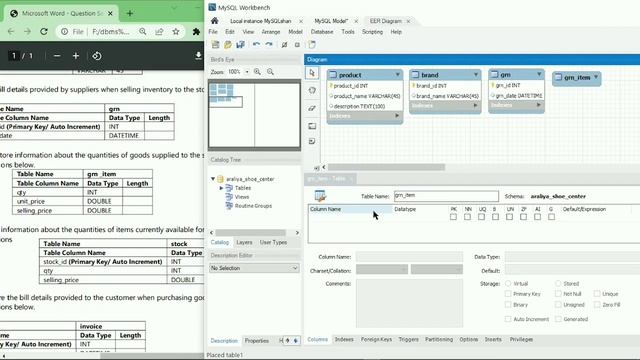Screen dimensions: 640x360
Task: Click the PDF page number field
Action: point(14,56)
